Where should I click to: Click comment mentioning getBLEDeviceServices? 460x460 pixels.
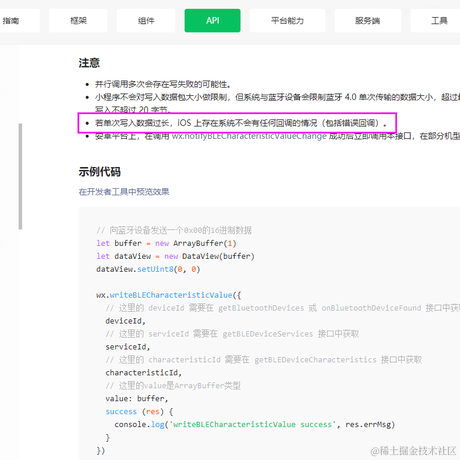coord(232,334)
